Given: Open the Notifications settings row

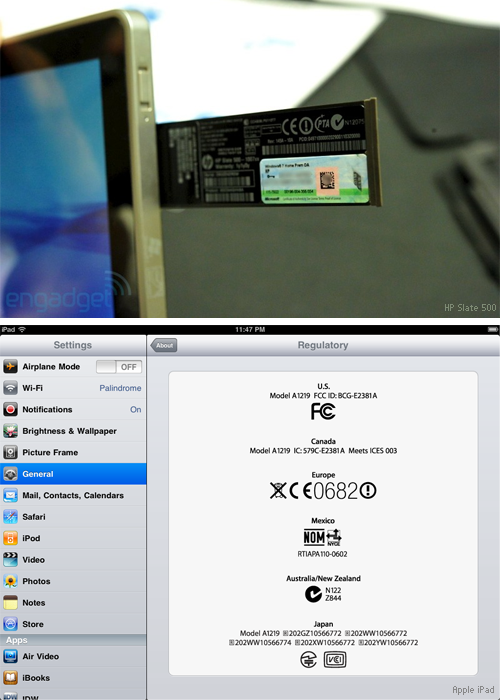Looking at the screenshot, I should pos(73,409).
